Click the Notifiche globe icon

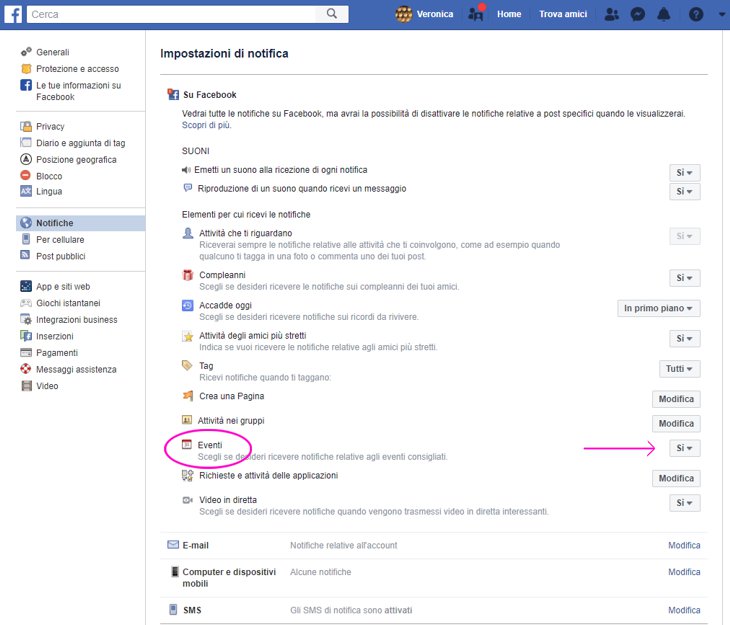pos(26,223)
